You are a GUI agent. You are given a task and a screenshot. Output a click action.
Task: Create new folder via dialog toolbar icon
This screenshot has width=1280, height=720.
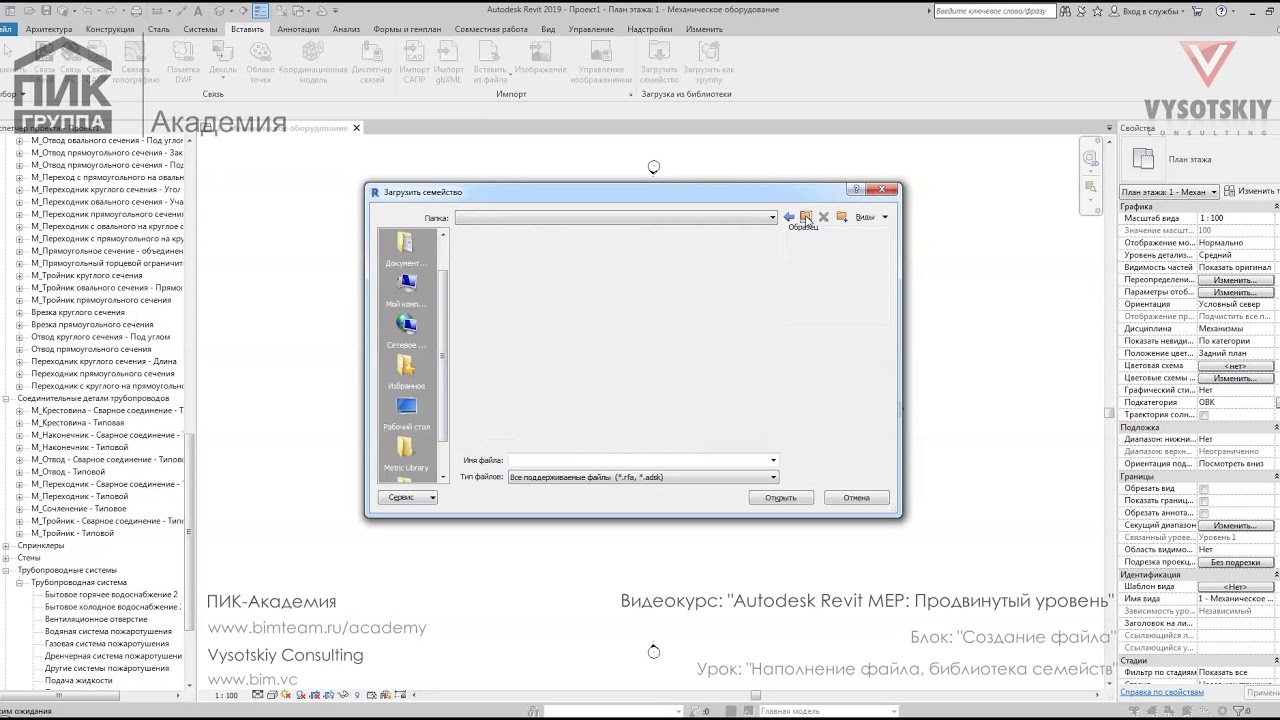841,217
